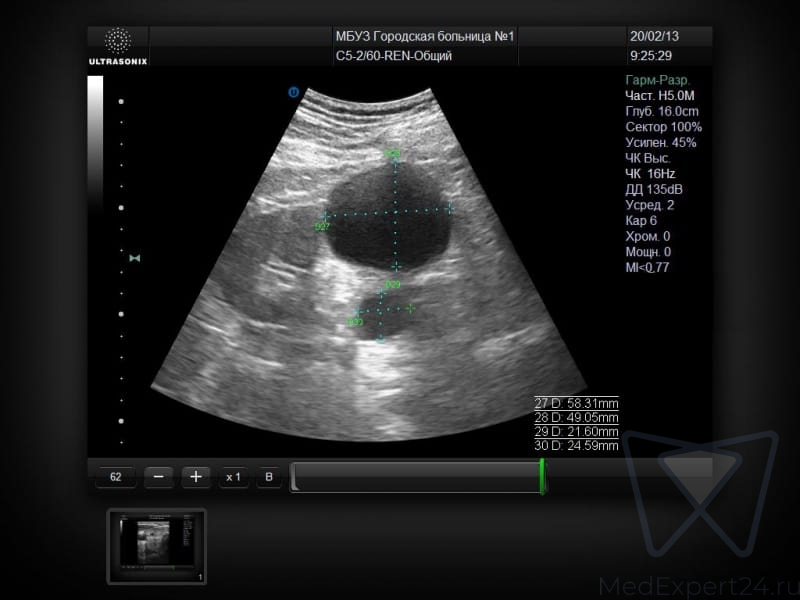Click the minus button in the cine controls
This screenshot has height=600, width=800.
[x=159, y=477]
